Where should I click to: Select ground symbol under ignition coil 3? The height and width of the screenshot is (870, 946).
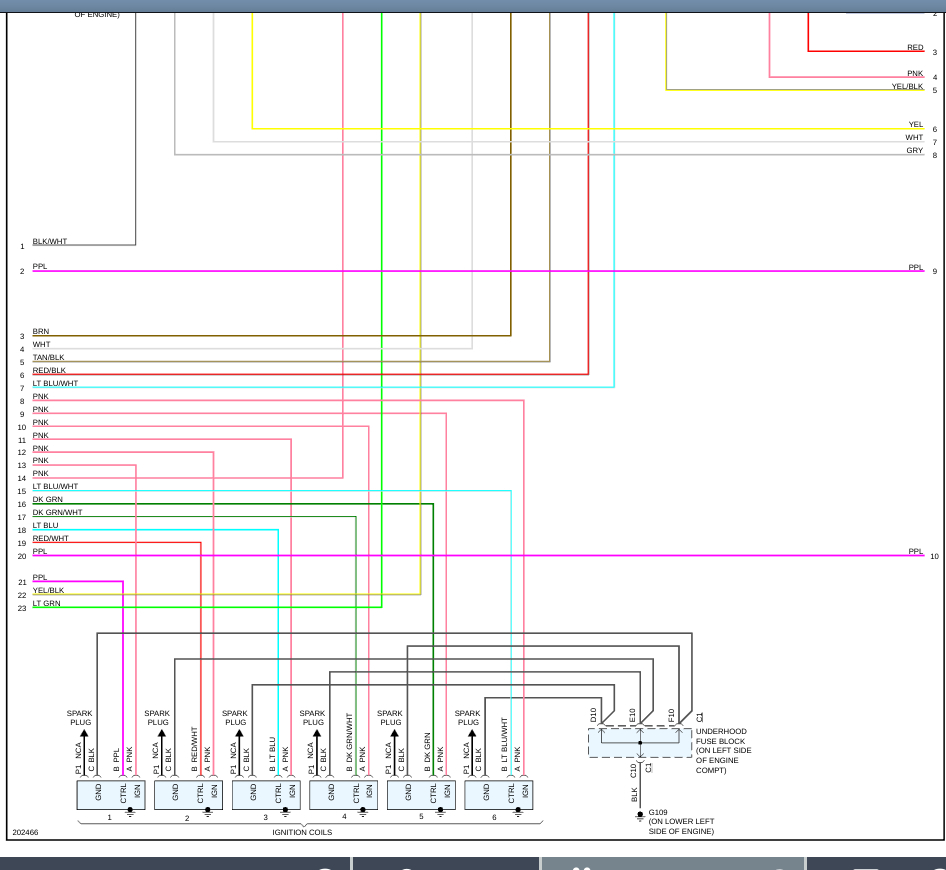[285, 812]
